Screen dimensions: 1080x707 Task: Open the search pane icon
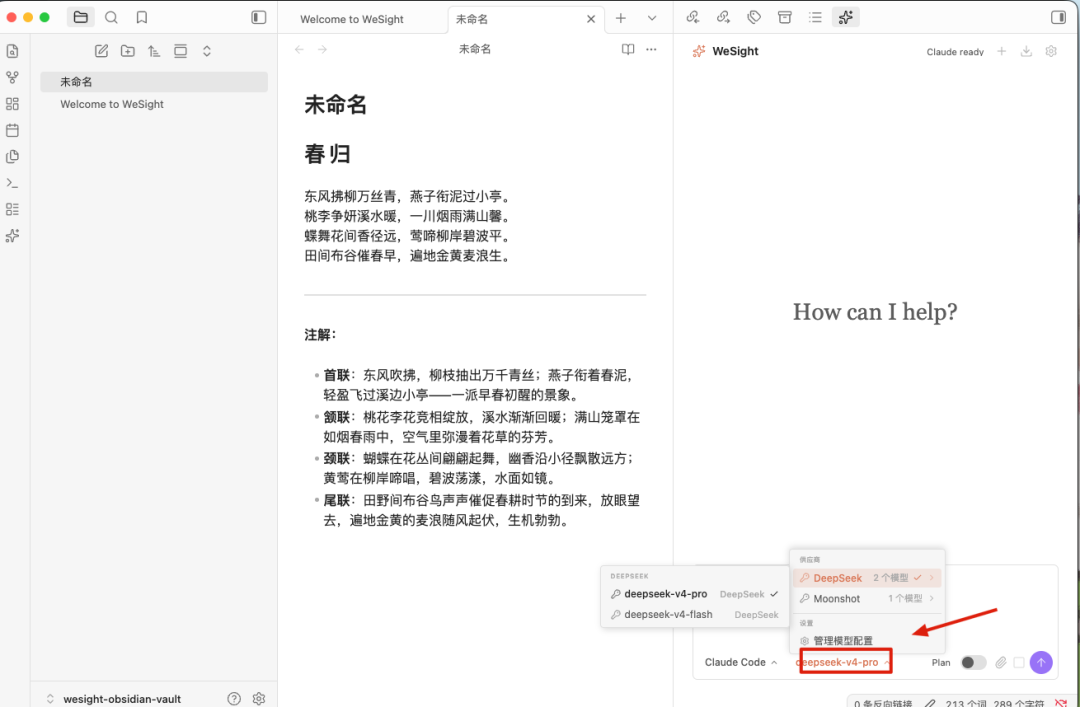pyautogui.click(x=111, y=17)
